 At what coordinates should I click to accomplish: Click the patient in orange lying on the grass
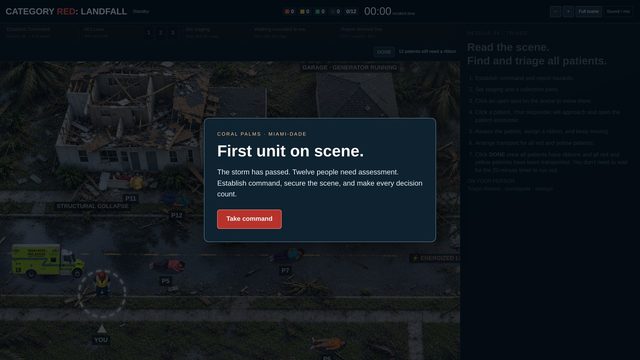(328, 344)
